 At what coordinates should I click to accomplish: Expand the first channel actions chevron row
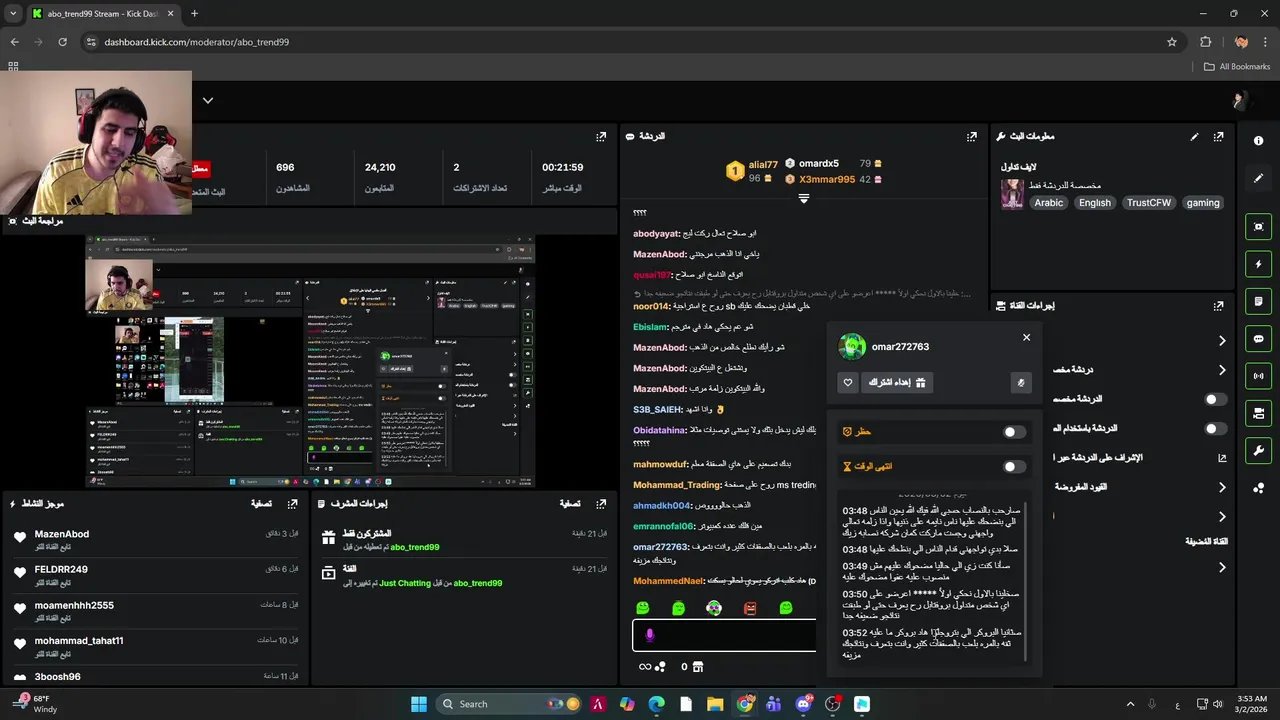[1221, 341]
